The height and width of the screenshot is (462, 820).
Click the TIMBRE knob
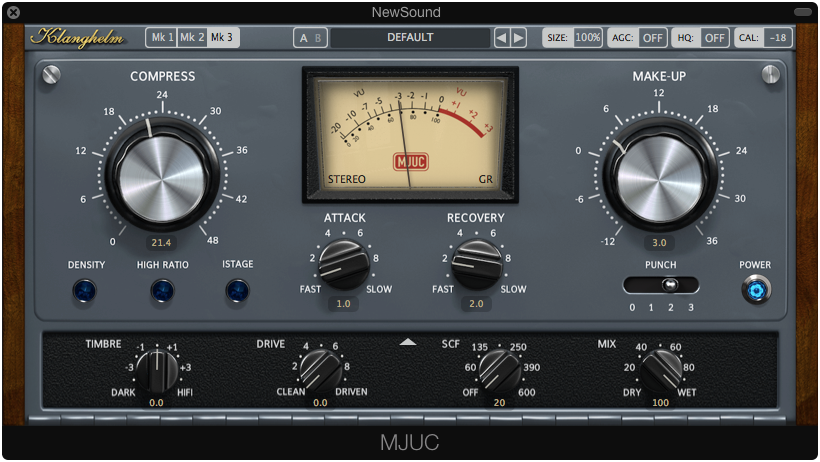point(157,371)
